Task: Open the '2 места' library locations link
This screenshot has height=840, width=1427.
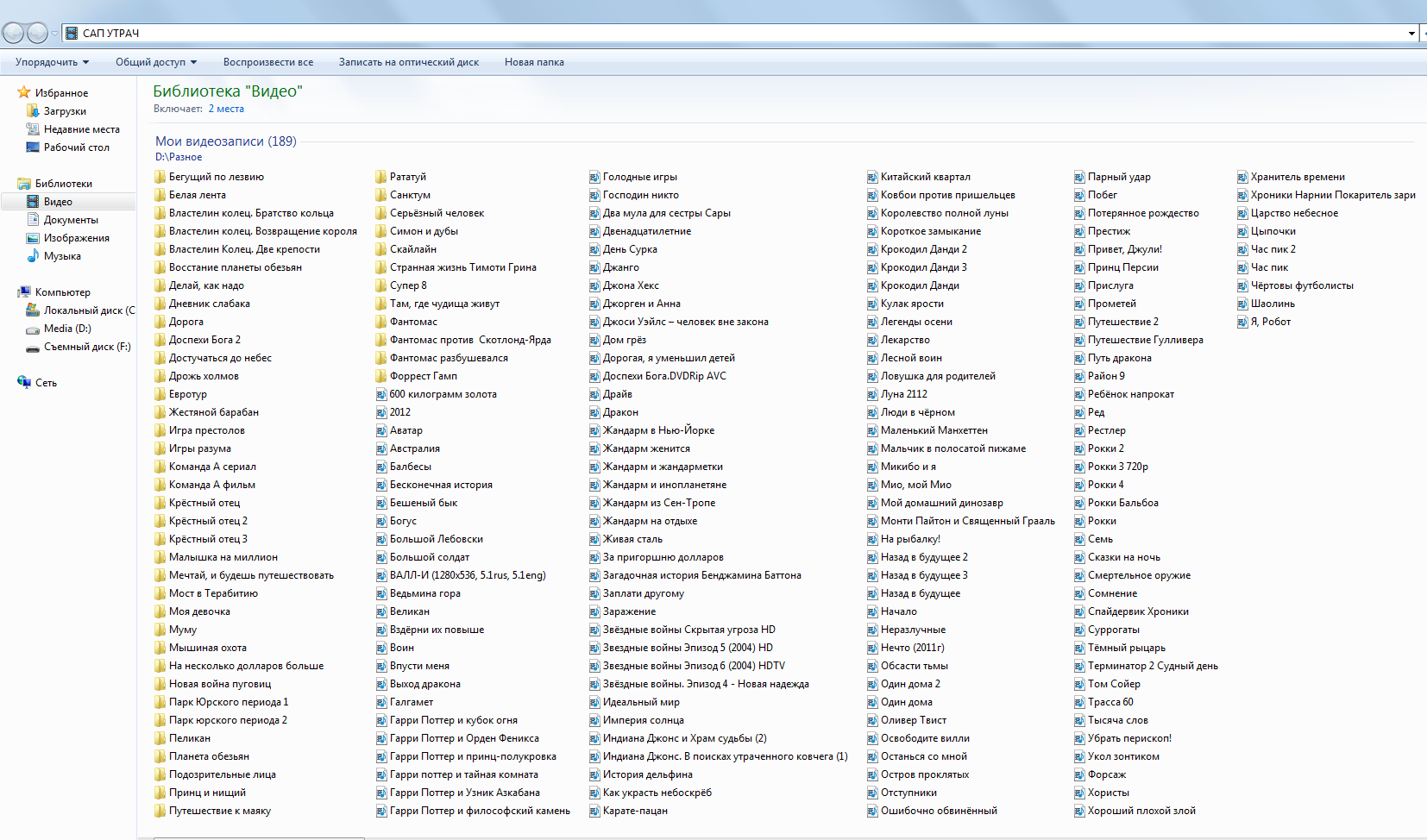Action: click(226, 109)
